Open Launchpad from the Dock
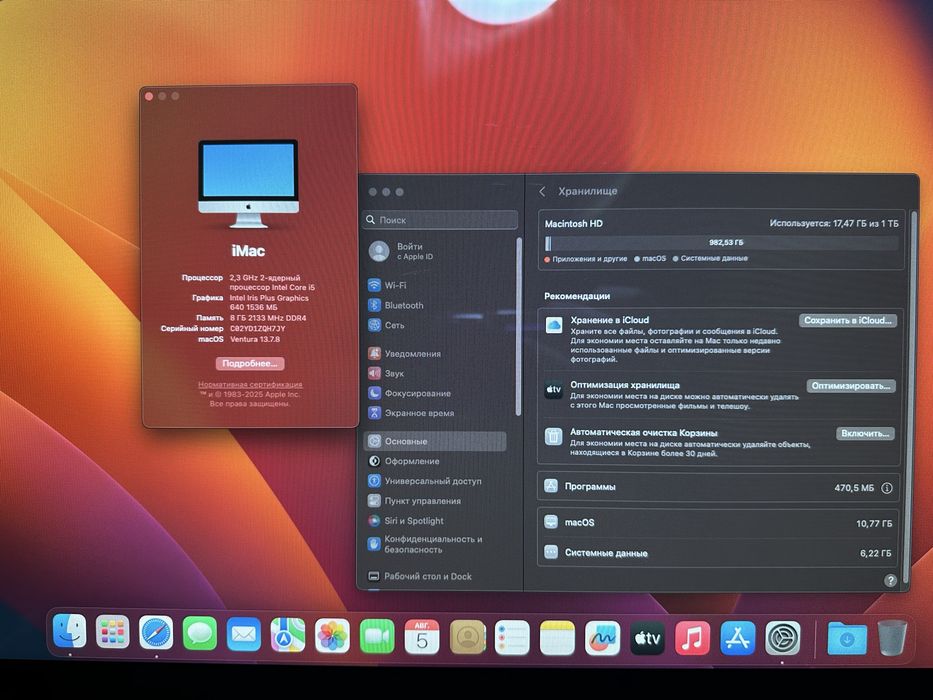 point(112,632)
